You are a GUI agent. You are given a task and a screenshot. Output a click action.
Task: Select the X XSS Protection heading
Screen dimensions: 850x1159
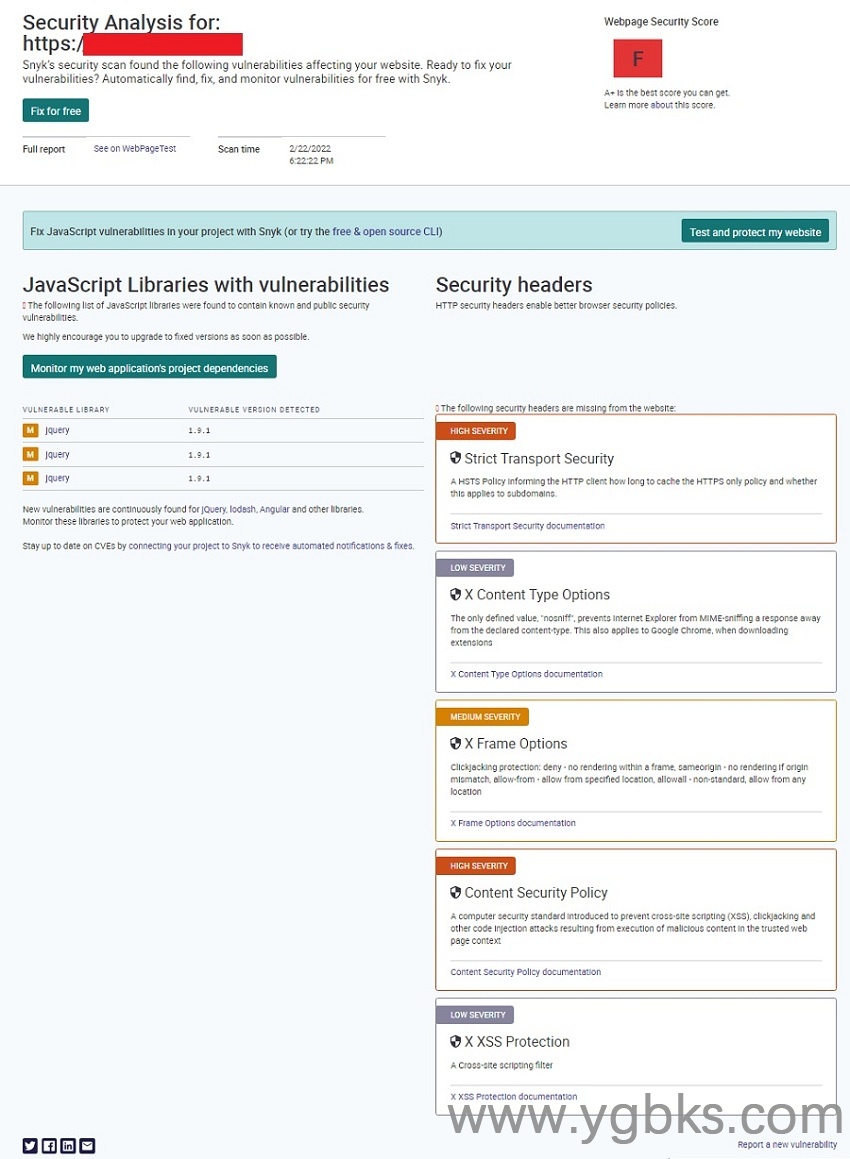pyautogui.click(x=517, y=1041)
